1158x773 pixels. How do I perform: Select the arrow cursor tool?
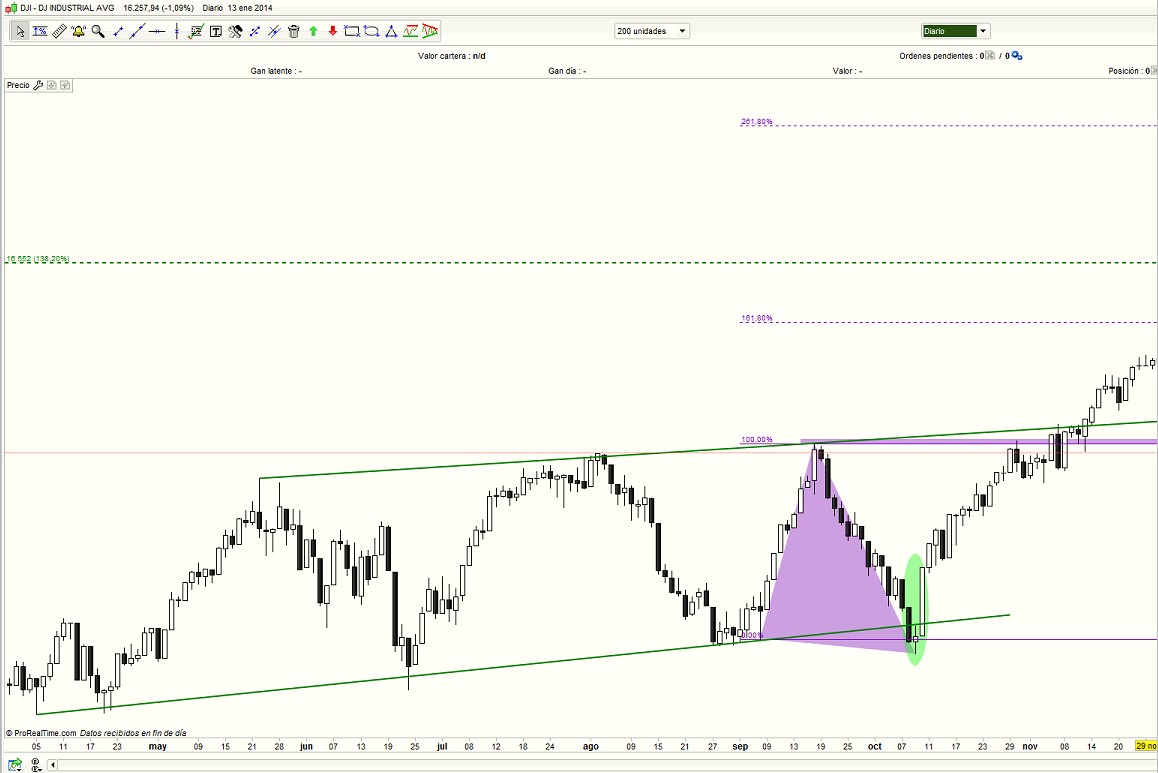[x=20, y=31]
